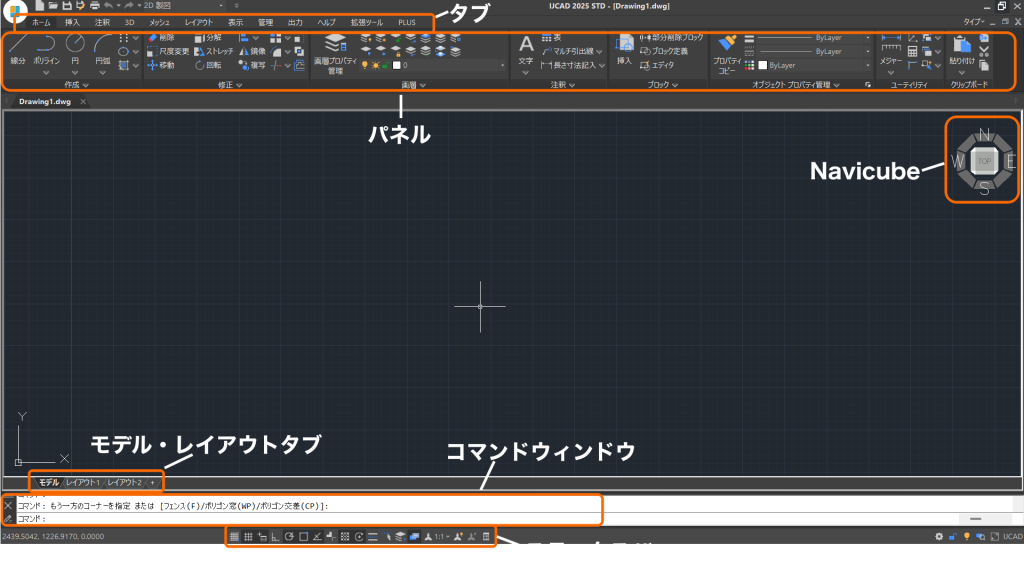Click the 移動 (Move) tool
Image resolution: width=1024 pixels, height=561 pixels.
click(160, 65)
